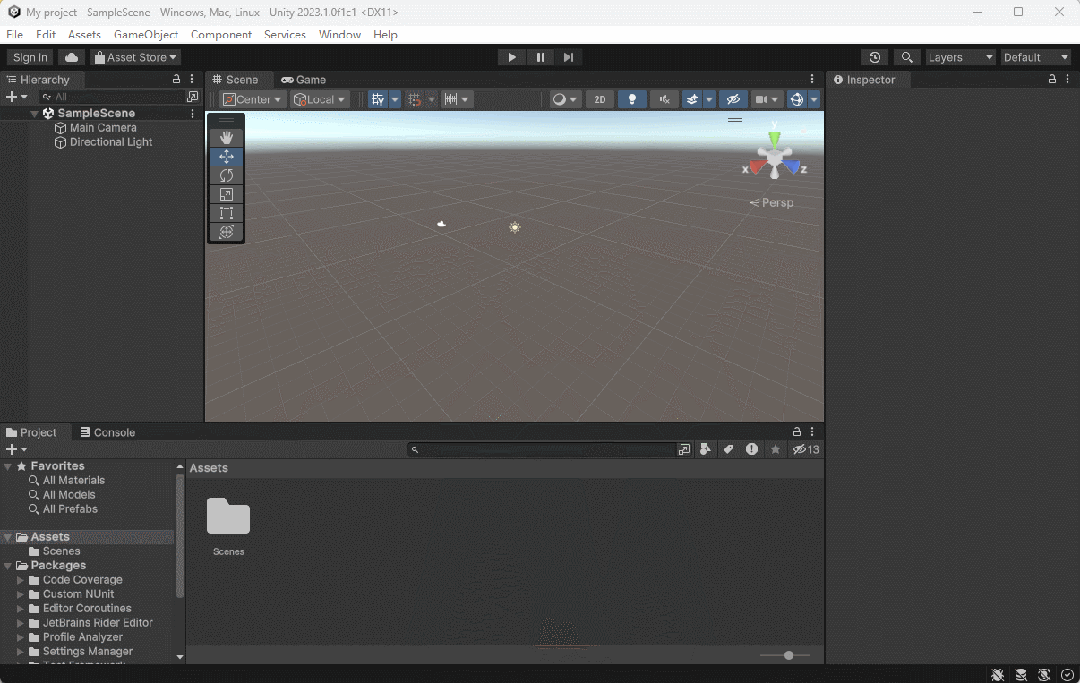Screen dimensions: 1080x683
Task: Click the Sign in button
Action: click(x=30, y=57)
